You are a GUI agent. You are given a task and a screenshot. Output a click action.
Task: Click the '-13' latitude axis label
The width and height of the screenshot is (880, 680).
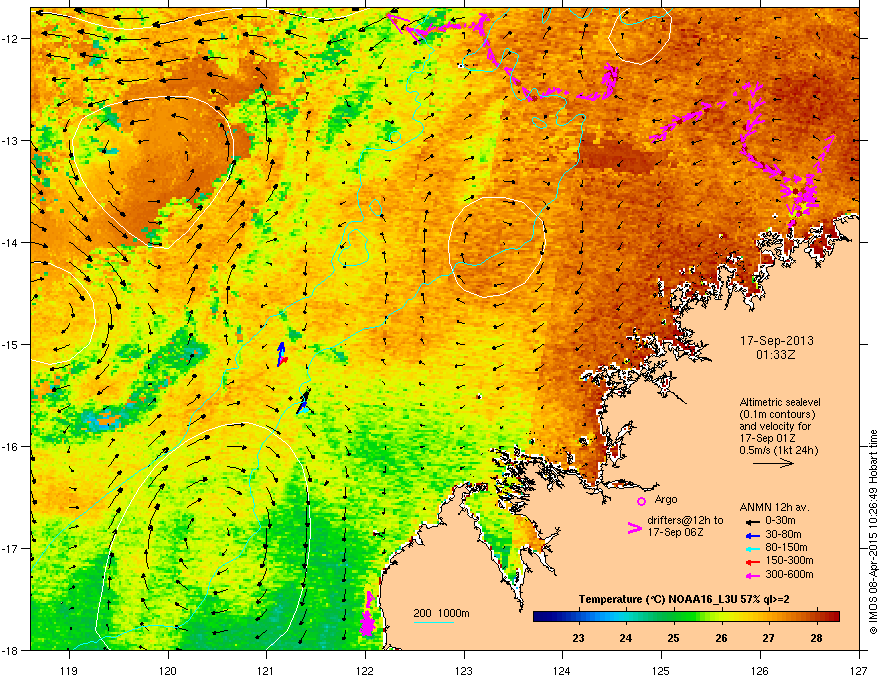pyautogui.click(x=11, y=141)
